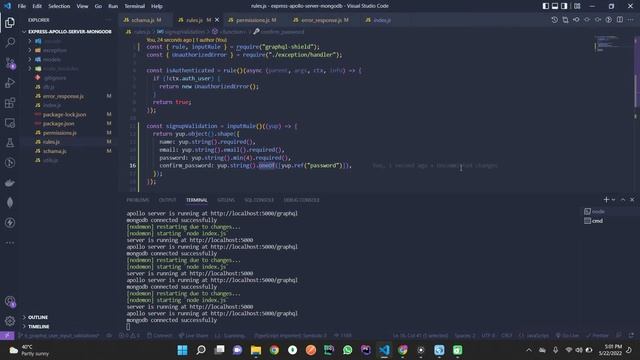Open File Explorer from taskbar
640x360 pixels.
pos(256,350)
